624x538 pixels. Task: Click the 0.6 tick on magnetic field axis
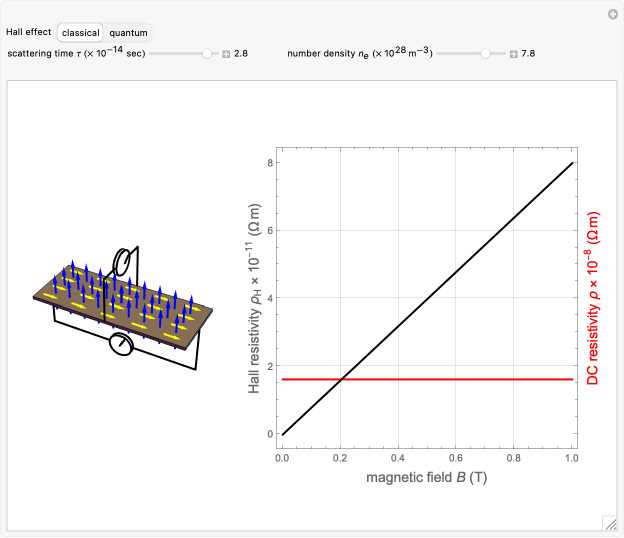point(456,458)
